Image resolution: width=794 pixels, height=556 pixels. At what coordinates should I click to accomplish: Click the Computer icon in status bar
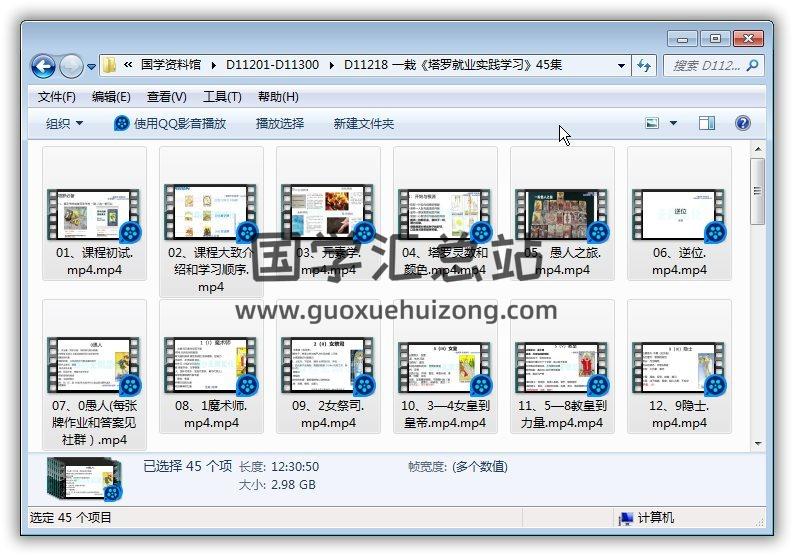[626, 518]
